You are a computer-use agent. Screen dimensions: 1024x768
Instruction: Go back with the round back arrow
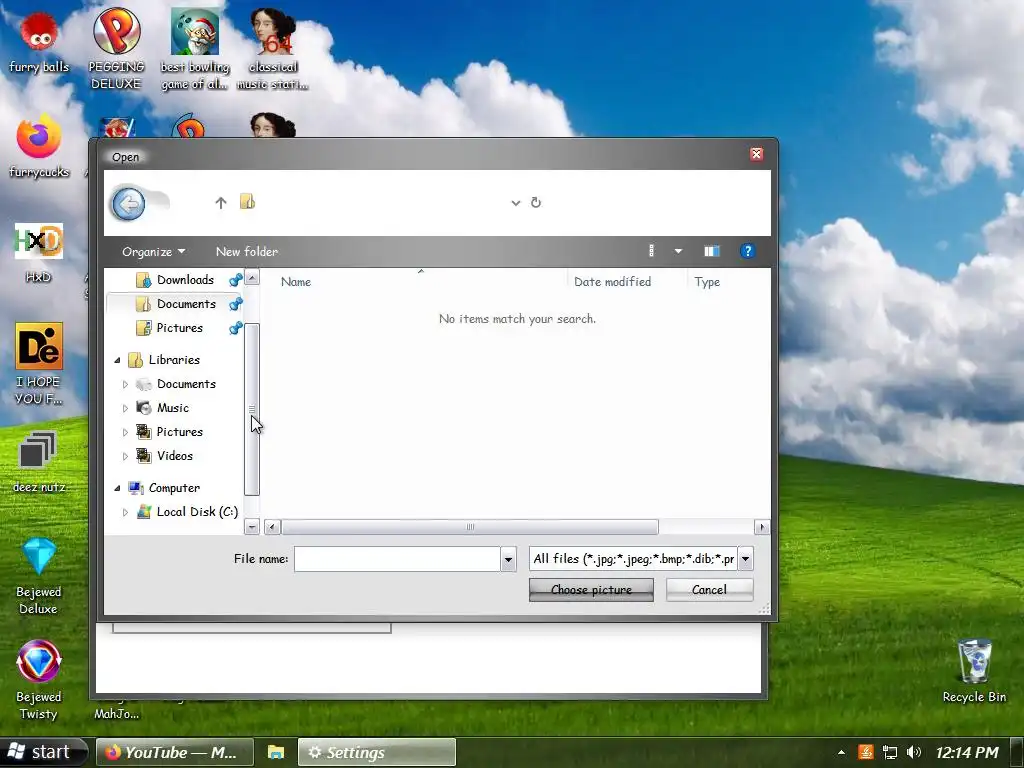pyautogui.click(x=128, y=204)
